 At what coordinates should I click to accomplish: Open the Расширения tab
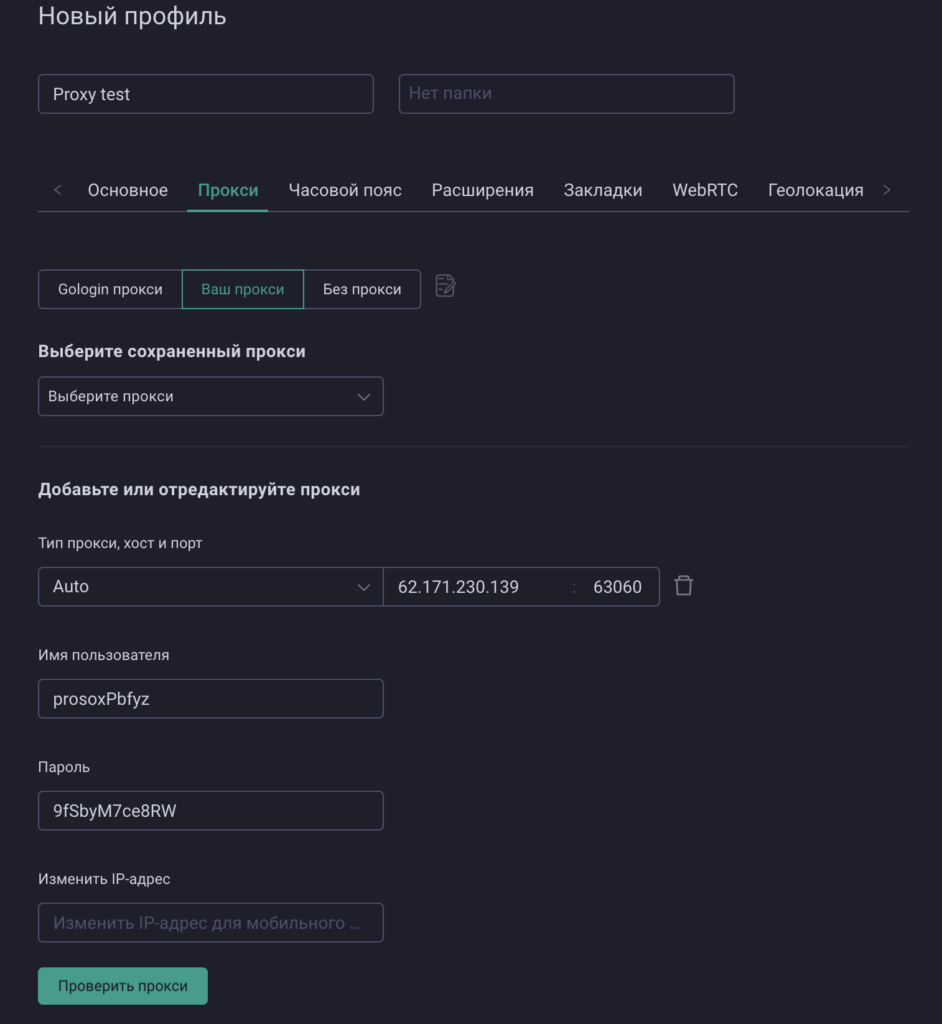click(x=482, y=189)
